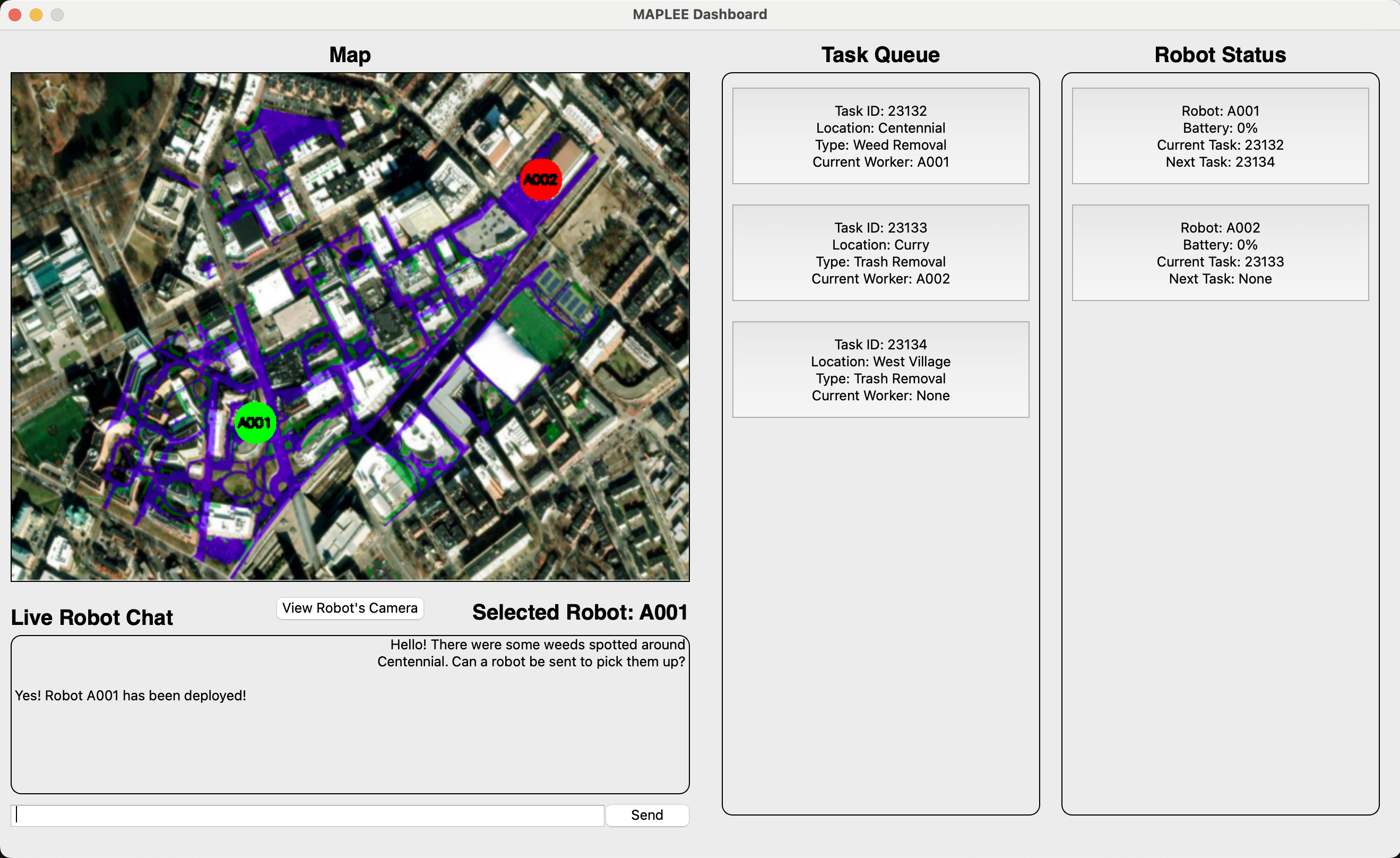Click 'Type: Weed Removal' text

tap(880, 145)
